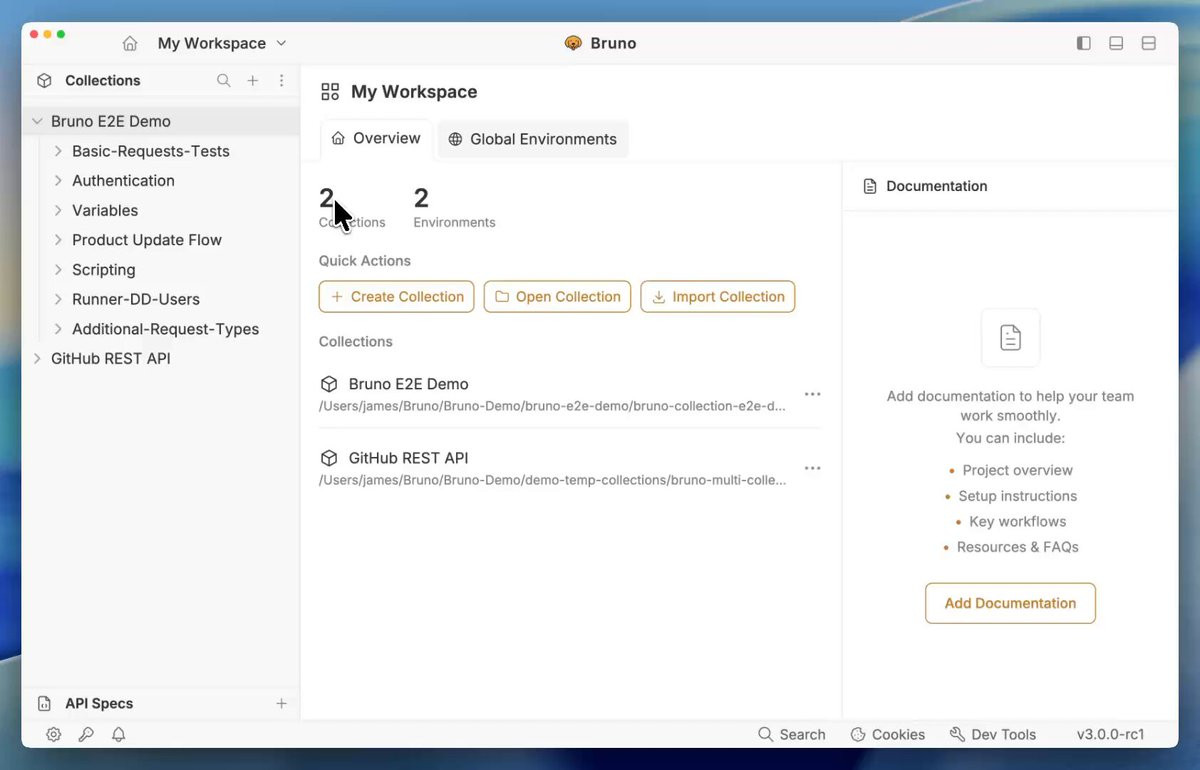The width and height of the screenshot is (1200, 770).
Task: Click the My Workspace grid icon
Action: pos(330,92)
